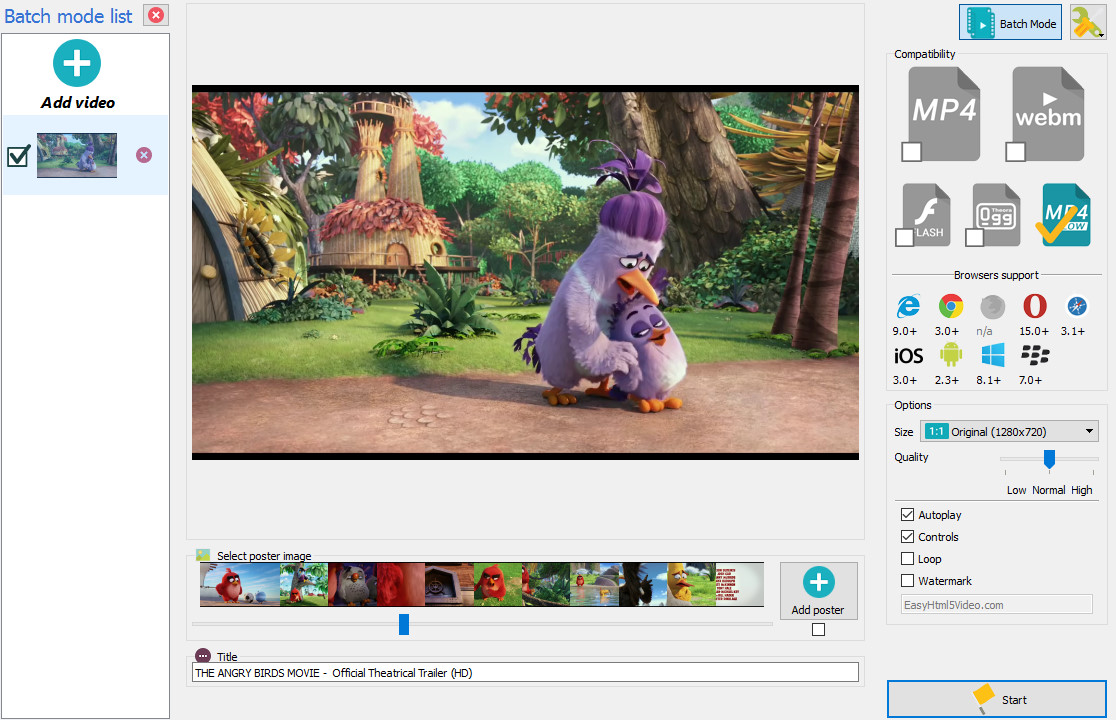
Task: Close the Batch mode list panel
Action: pyautogui.click(x=156, y=15)
